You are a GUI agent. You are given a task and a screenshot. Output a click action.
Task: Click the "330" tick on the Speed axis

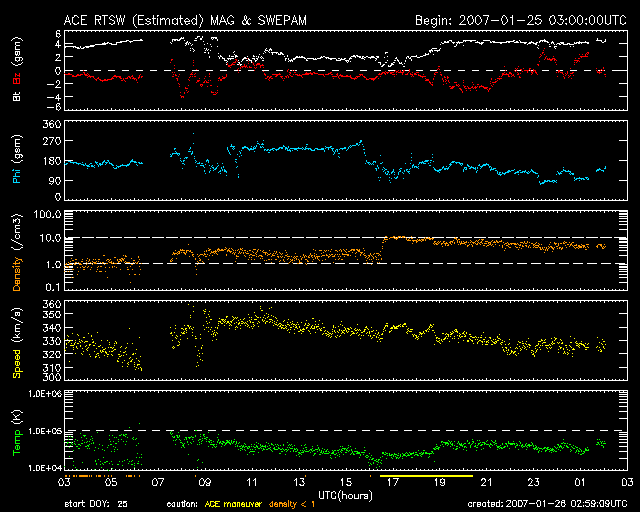pyautogui.click(x=52, y=341)
